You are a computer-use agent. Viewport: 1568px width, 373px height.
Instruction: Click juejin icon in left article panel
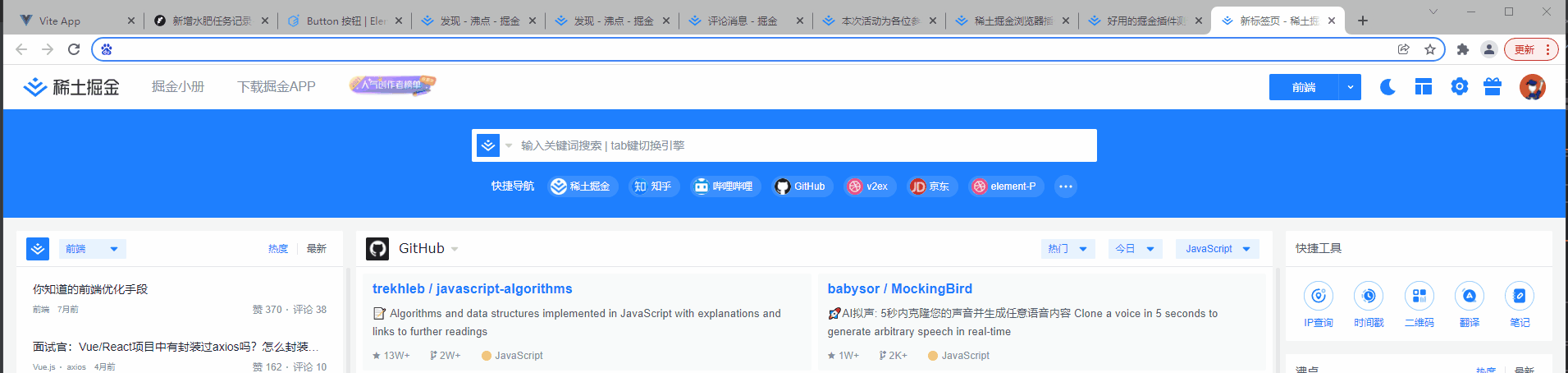(38, 249)
